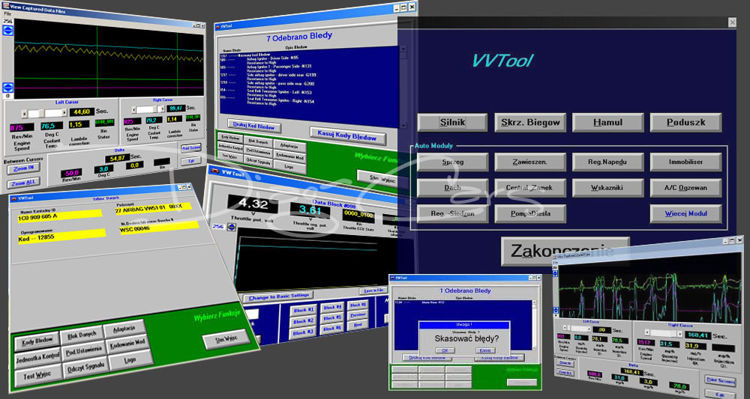Click the scrollbar of the 7 Odebrano Bledy fault list
The height and width of the screenshot is (399, 750).
click(404, 87)
